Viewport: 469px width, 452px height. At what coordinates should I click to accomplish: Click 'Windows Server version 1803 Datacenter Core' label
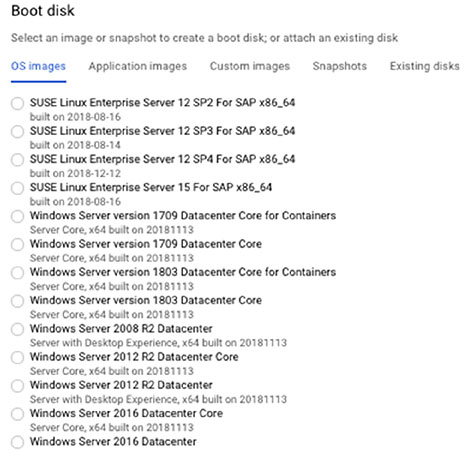point(146,300)
